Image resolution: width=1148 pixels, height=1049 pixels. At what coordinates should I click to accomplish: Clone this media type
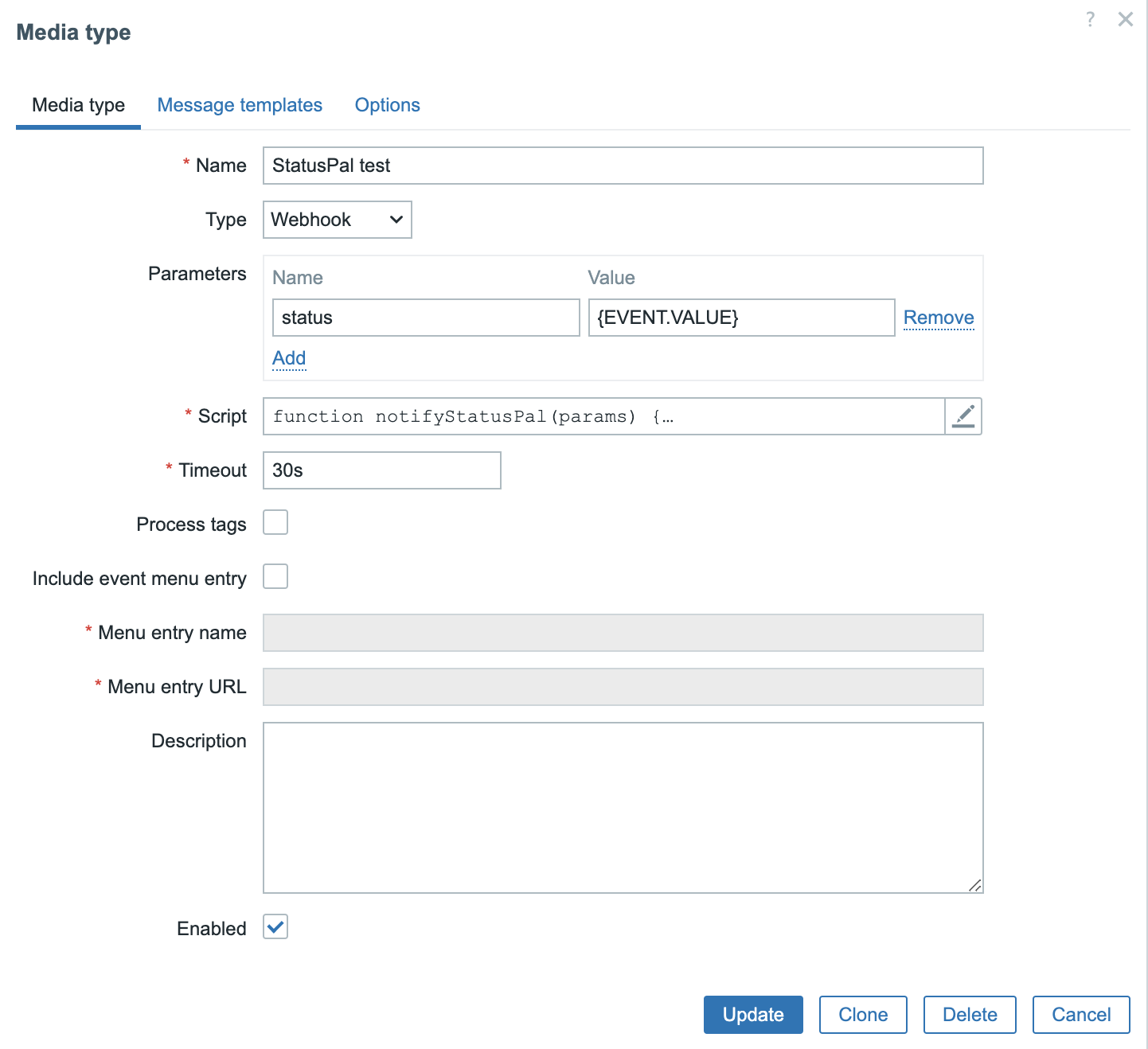[862, 1015]
